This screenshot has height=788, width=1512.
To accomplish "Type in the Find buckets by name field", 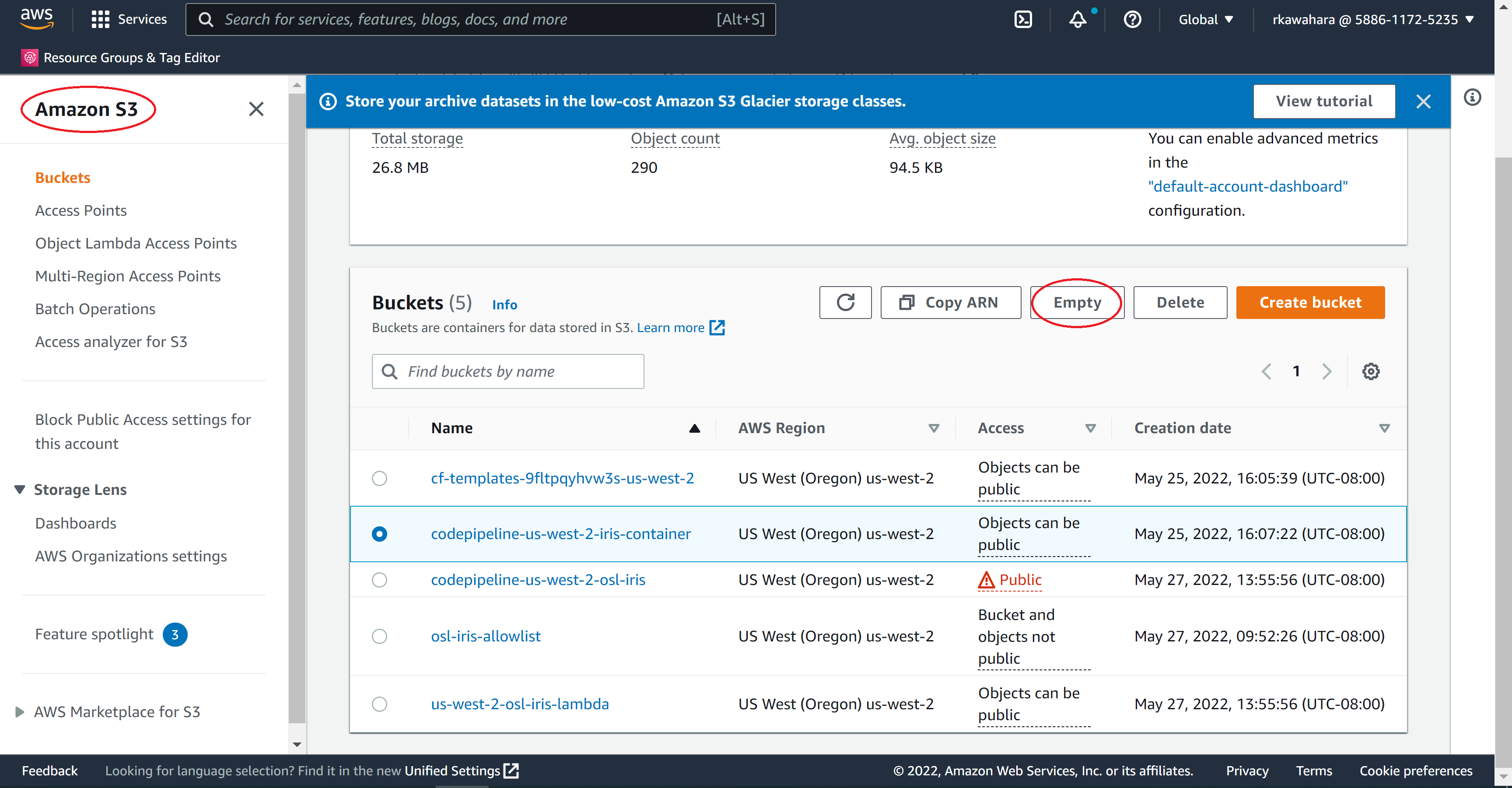I will tap(508, 371).
